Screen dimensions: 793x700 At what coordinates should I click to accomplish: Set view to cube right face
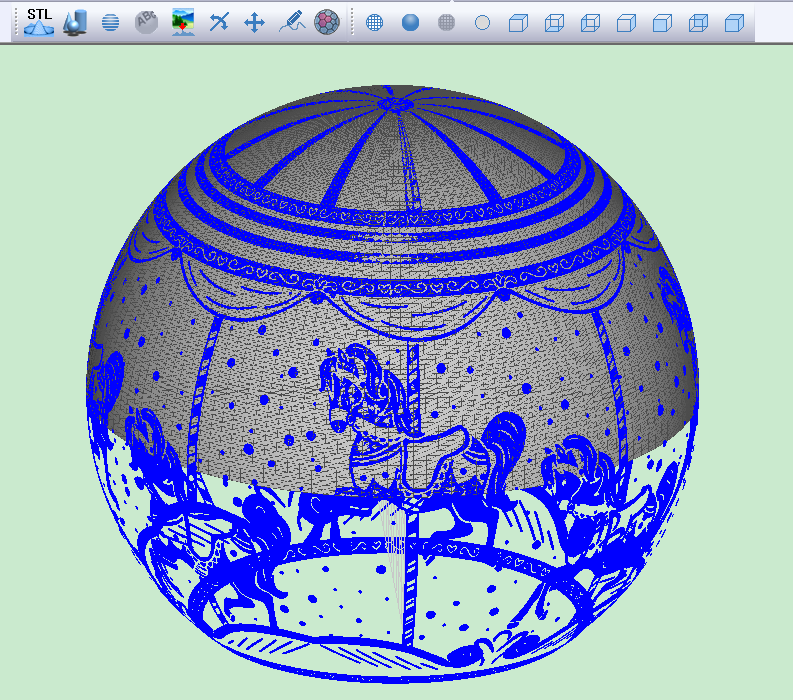[626, 23]
